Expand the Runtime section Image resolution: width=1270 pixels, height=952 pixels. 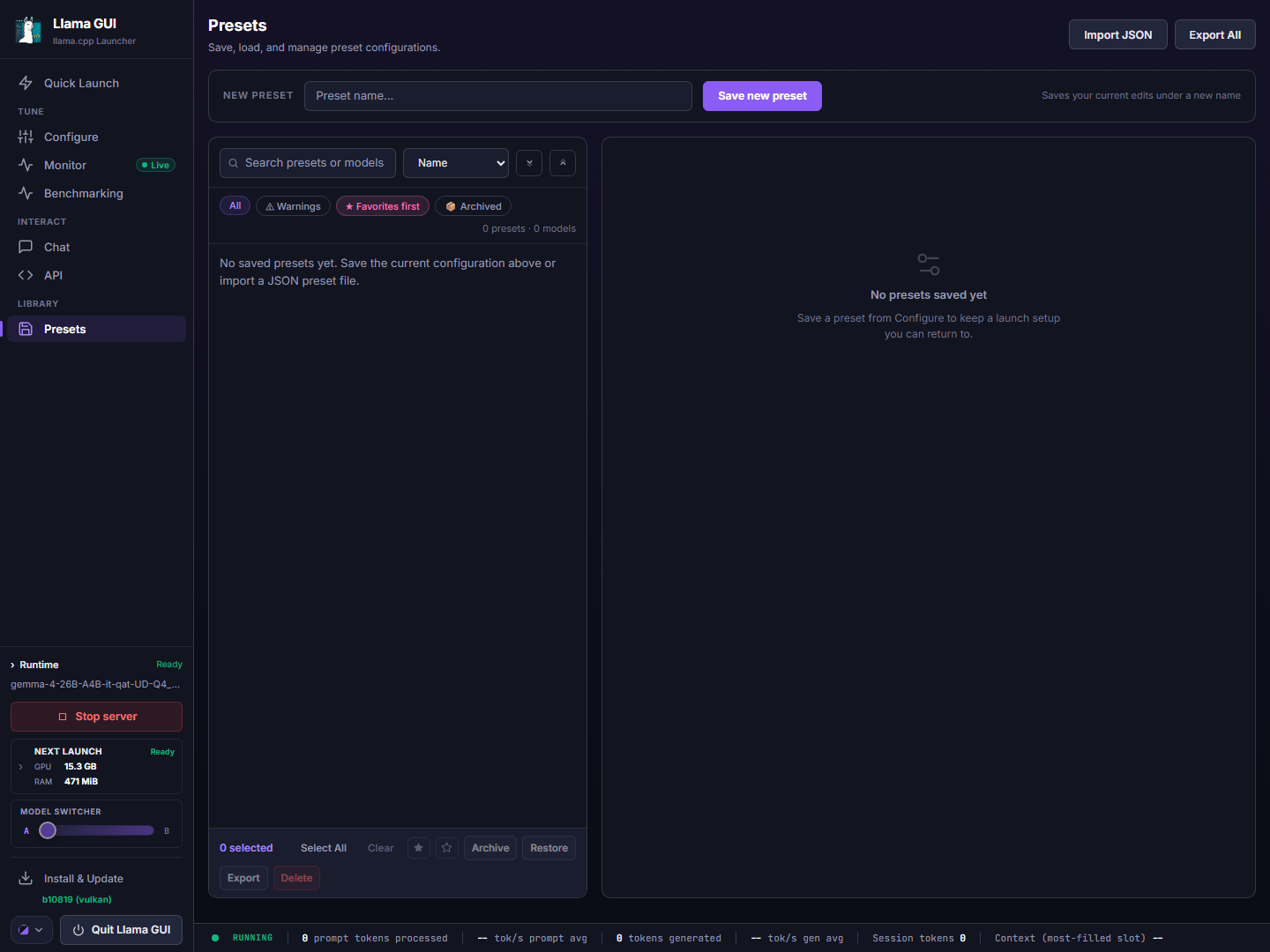click(34, 665)
